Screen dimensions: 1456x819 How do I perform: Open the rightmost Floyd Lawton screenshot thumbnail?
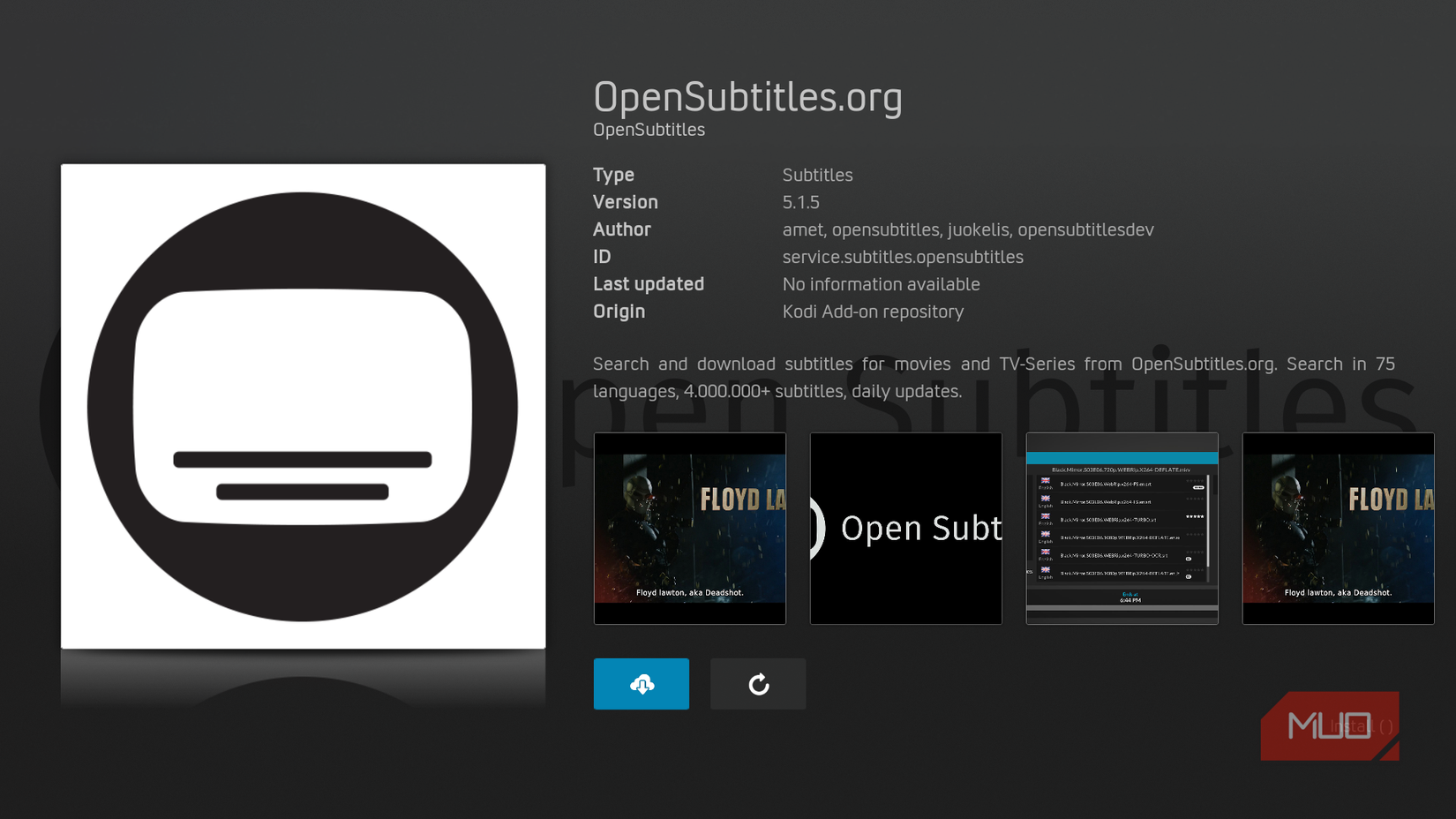pyautogui.click(x=1339, y=529)
